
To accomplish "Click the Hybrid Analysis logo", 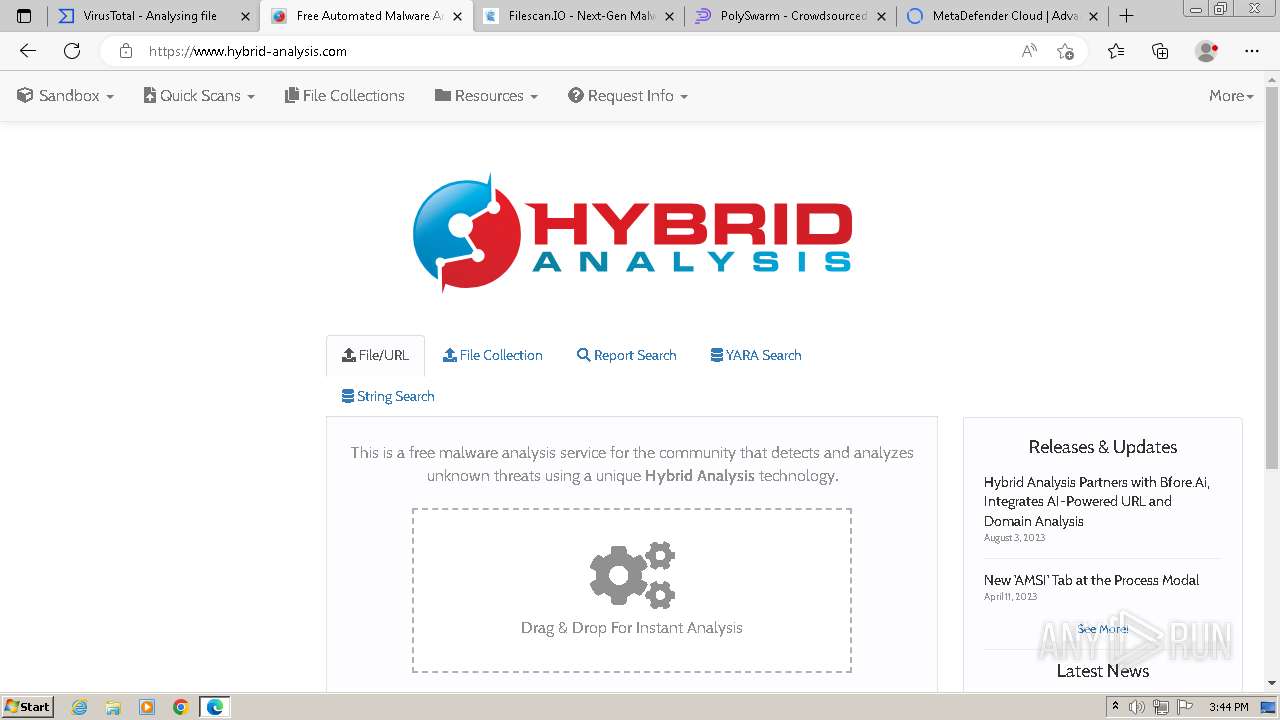I will (632, 233).
